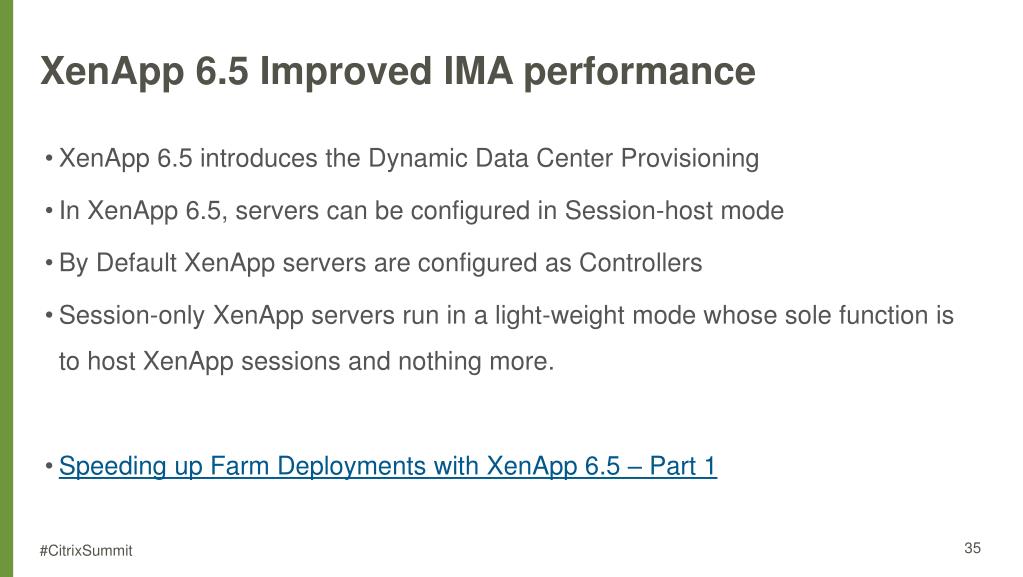Click the bullet dot before the hyperlink
Viewport: 1023px width, 577px height.
point(49,467)
